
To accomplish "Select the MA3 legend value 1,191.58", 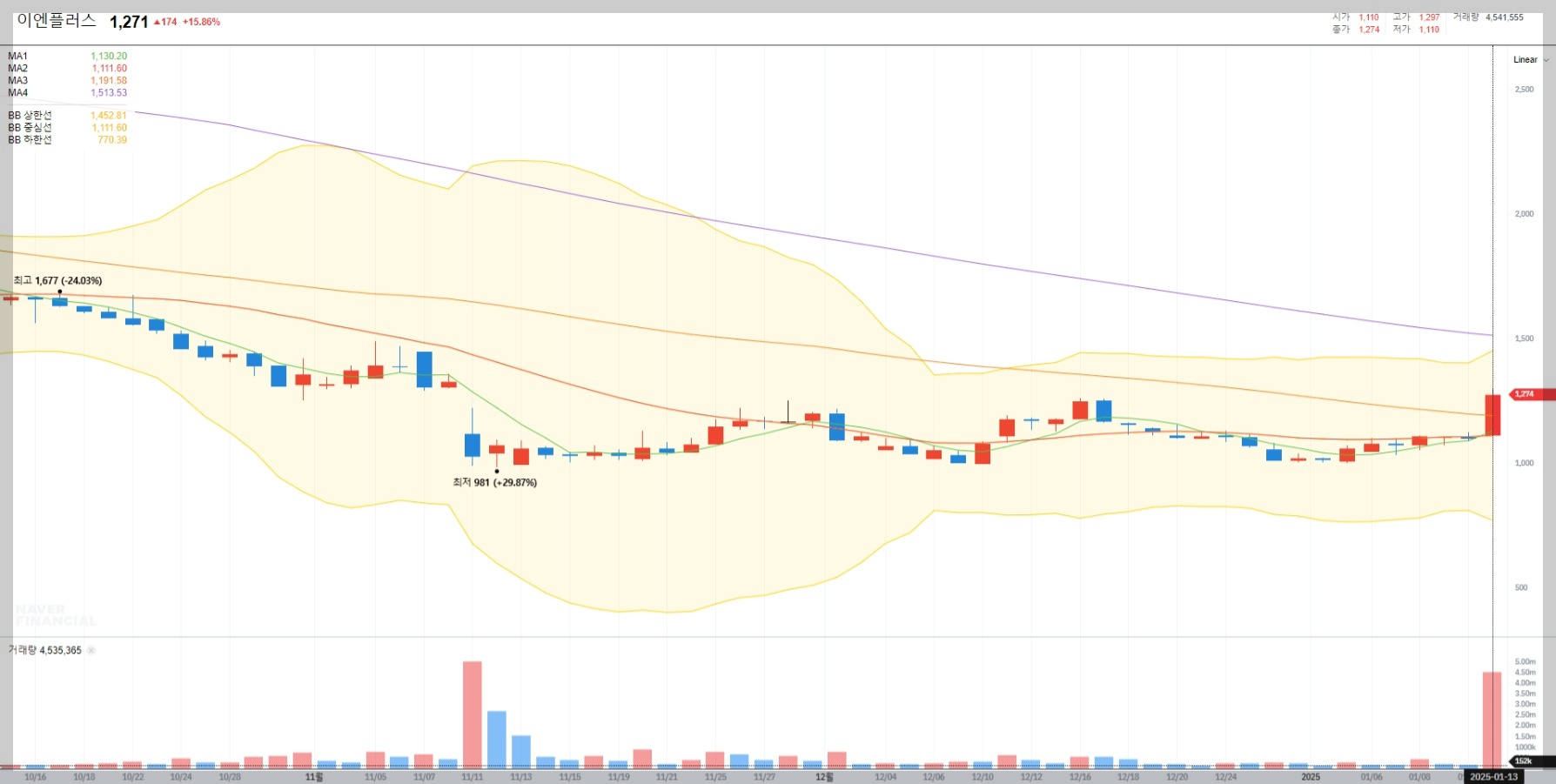I will coord(109,80).
